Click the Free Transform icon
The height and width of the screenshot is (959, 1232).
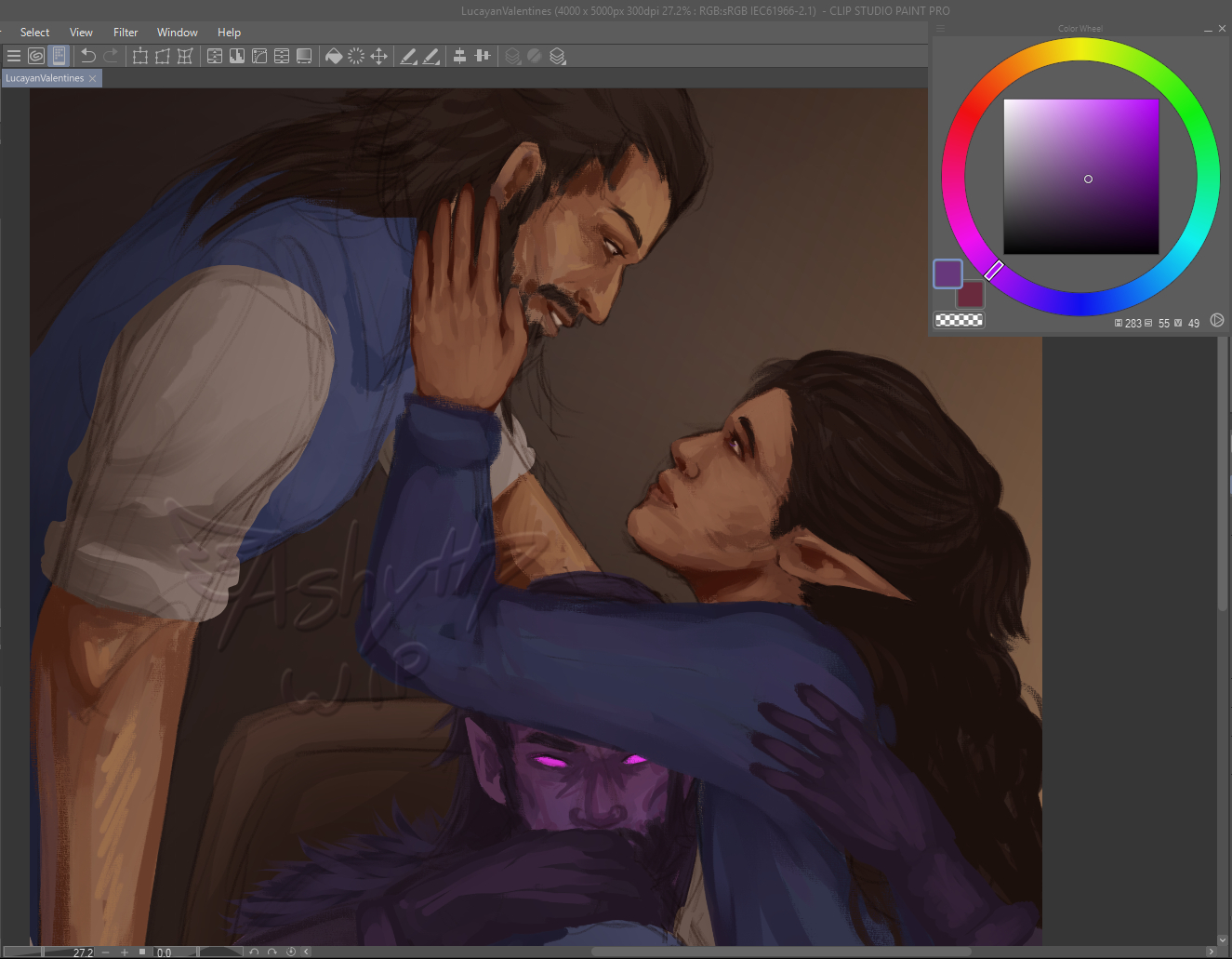163,57
